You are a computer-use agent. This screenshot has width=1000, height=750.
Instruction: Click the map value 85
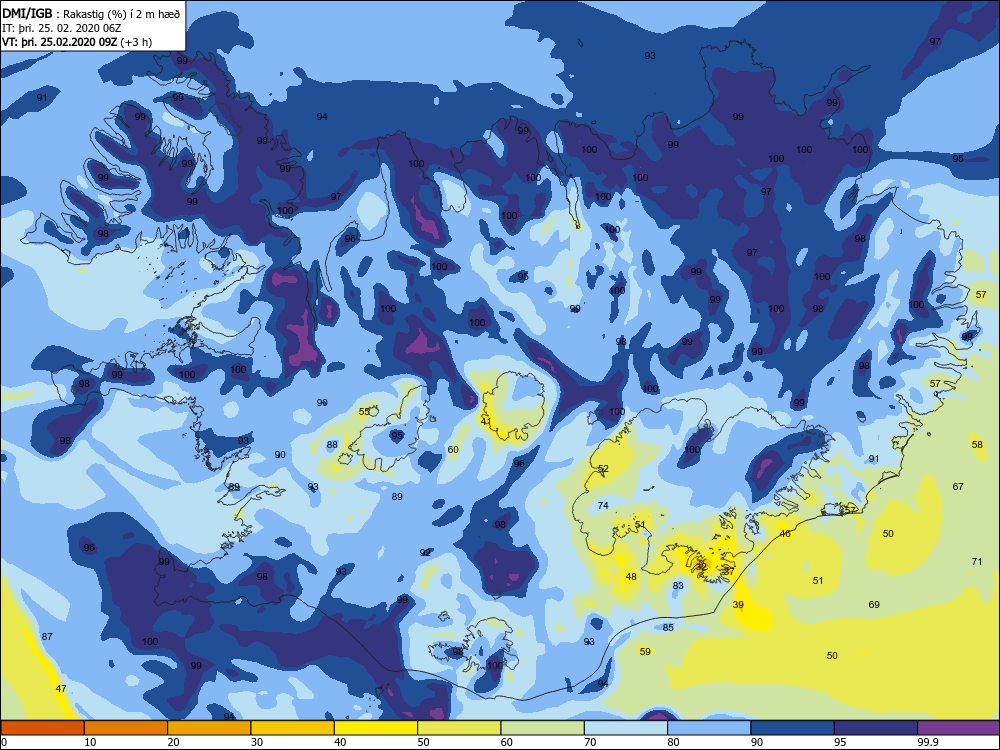(x=668, y=628)
